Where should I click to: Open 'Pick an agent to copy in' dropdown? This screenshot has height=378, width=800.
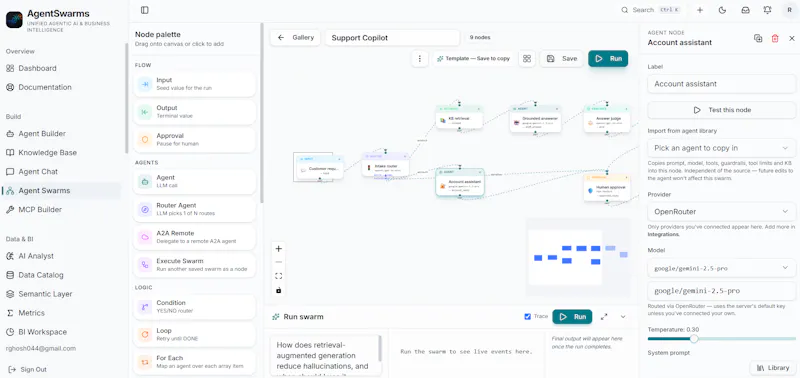pos(721,148)
